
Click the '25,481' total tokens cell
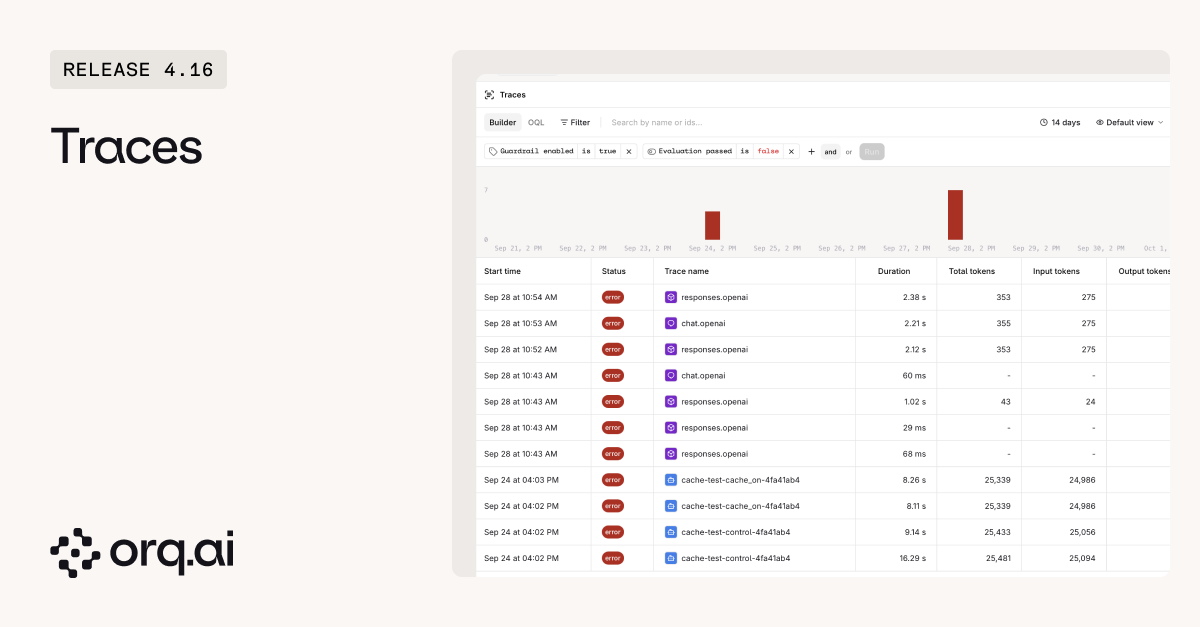point(998,558)
